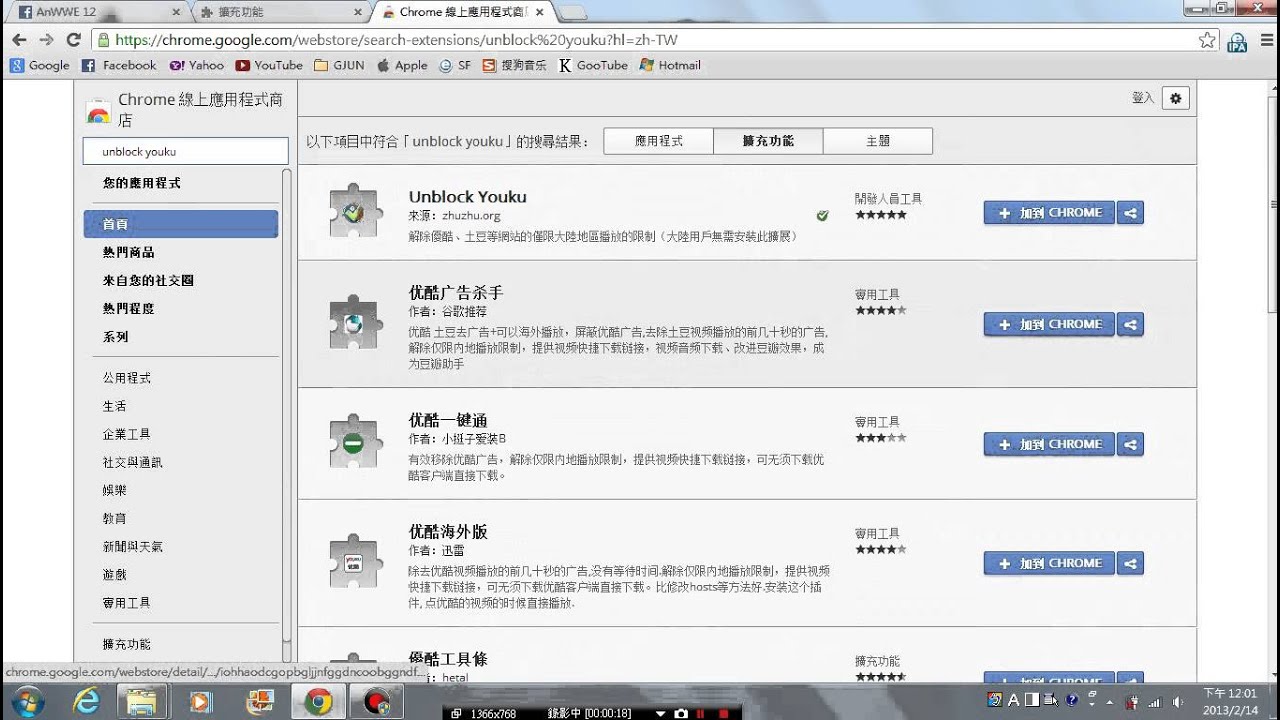Browse the 社交與通訊 category
This screenshot has width=1280, height=720.
(x=132, y=462)
